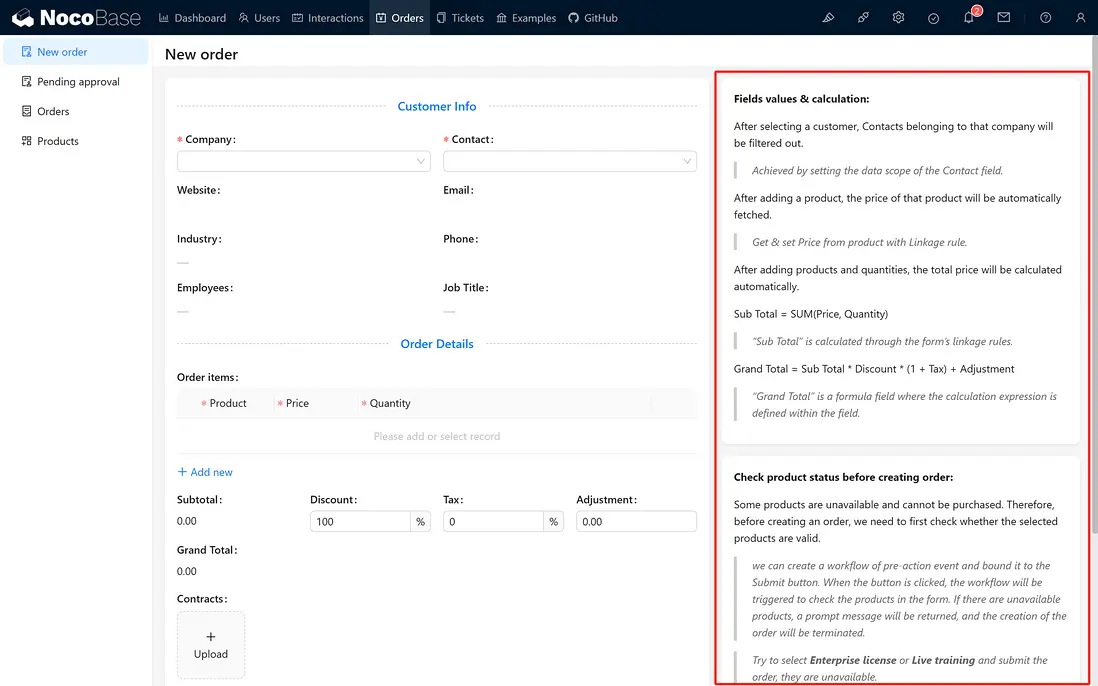Open the Interactions menu
This screenshot has width=1098, height=686.
(x=328, y=18)
